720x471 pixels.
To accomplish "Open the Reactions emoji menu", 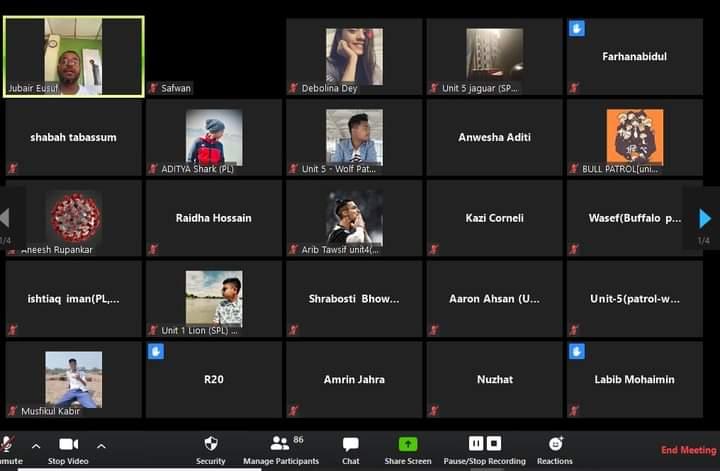I will pyautogui.click(x=555, y=444).
